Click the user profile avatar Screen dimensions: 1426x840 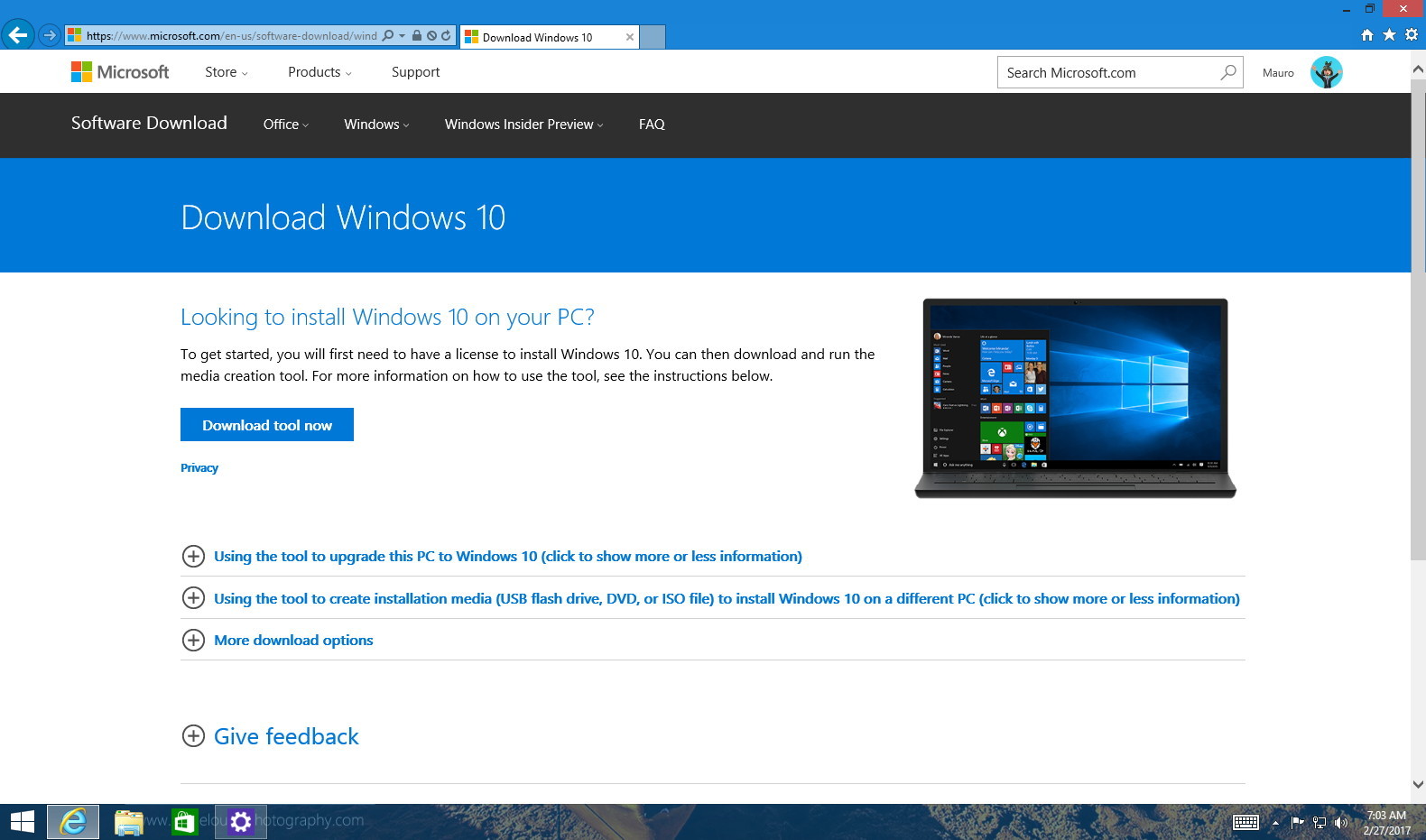[1326, 72]
